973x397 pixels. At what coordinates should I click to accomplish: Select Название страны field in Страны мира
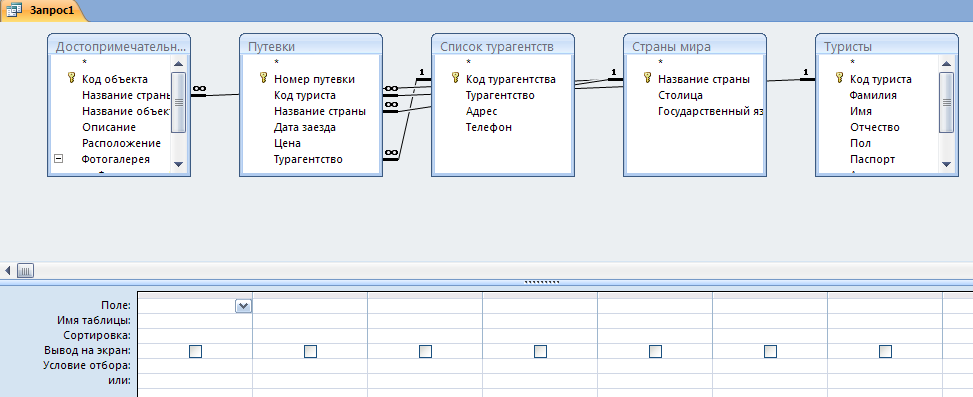tap(704, 79)
